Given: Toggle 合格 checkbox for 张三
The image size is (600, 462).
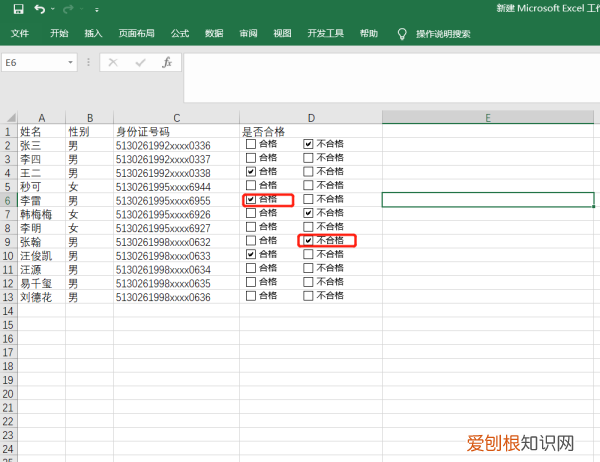Looking at the screenshot, I should tap(251, 144).
